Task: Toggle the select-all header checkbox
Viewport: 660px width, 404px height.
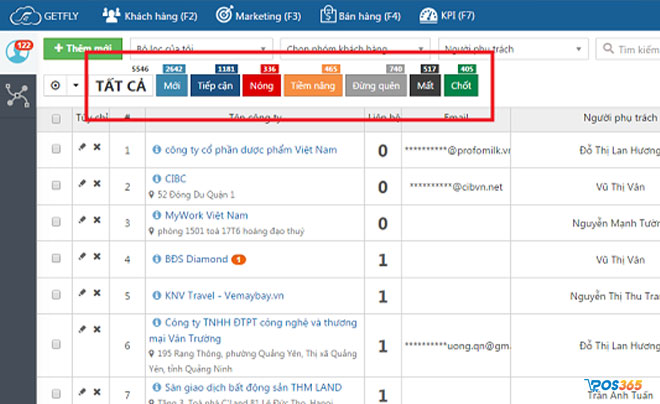Action: coord(56,119)
